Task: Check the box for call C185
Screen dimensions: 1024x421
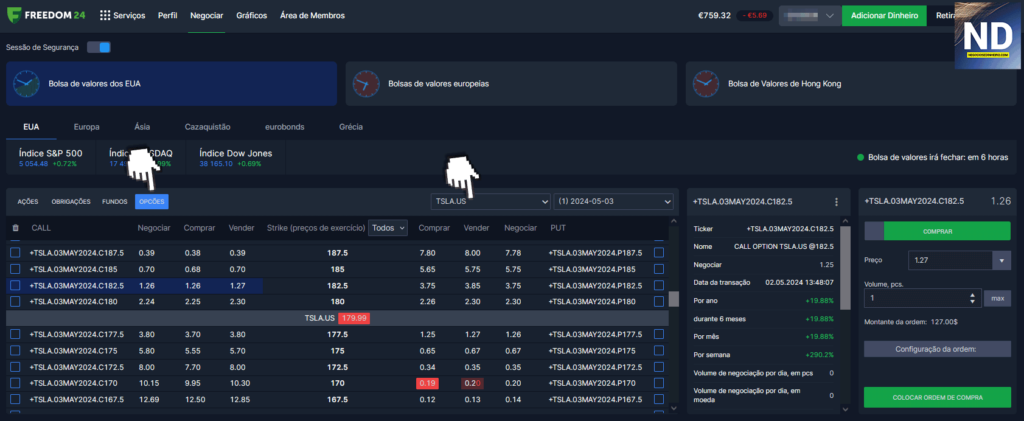Action: [15, 268]
